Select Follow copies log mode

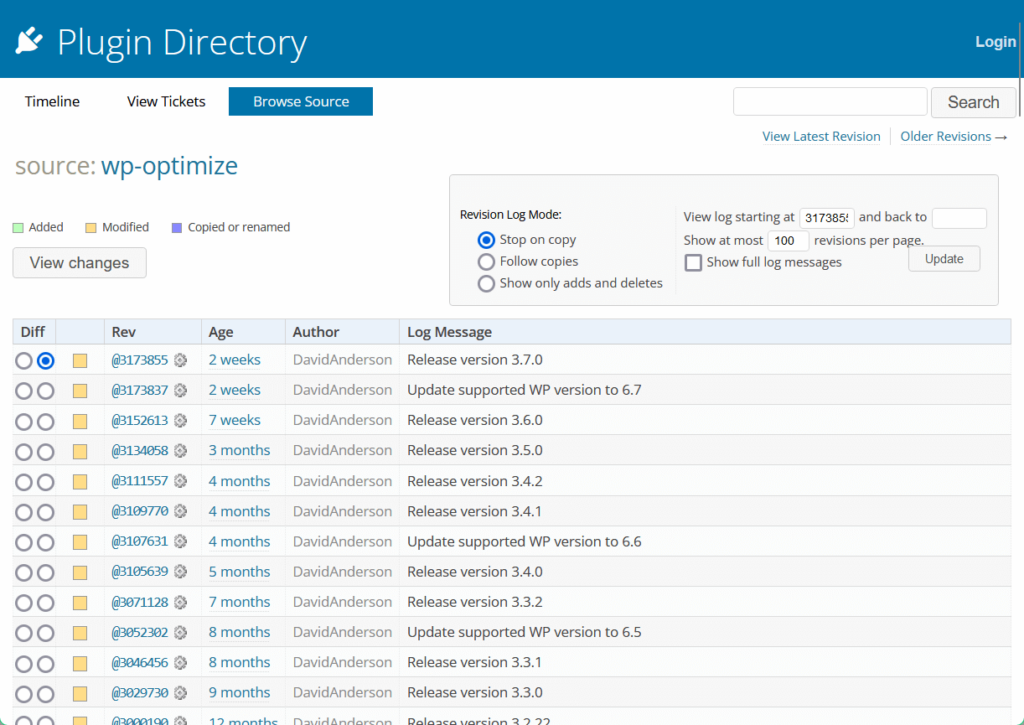[x=486, y=262]
